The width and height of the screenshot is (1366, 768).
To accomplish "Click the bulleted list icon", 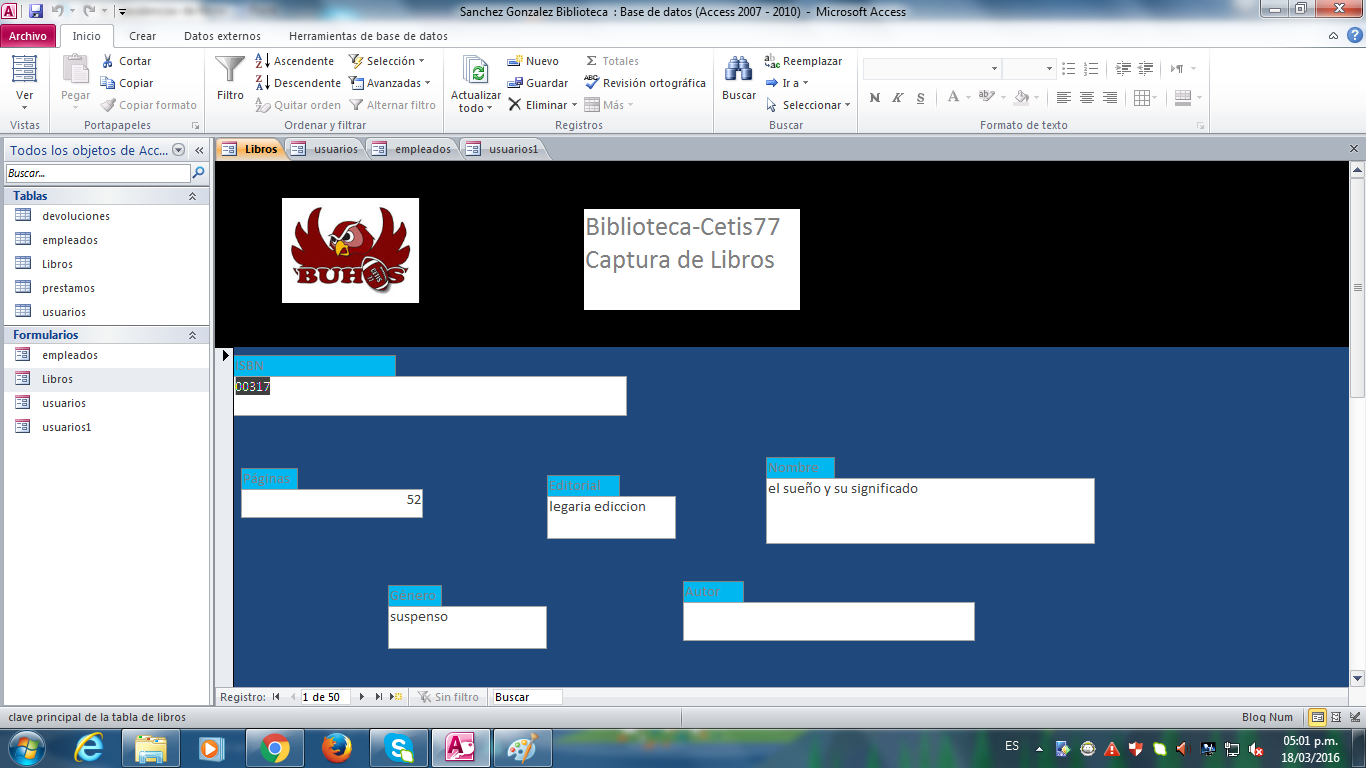I will (1068, 68).
